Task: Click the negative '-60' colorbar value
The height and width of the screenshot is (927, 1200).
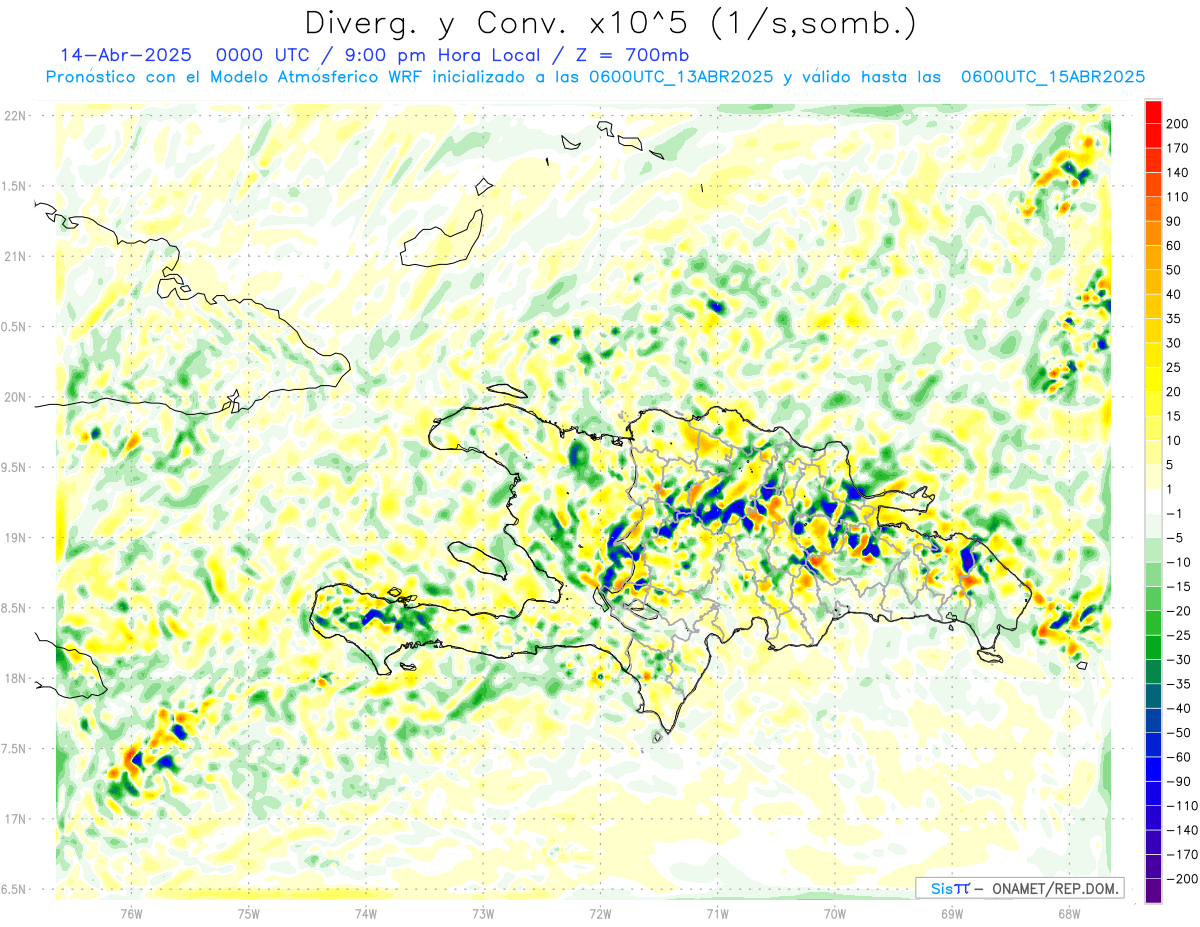Action: click(1179, 756)
